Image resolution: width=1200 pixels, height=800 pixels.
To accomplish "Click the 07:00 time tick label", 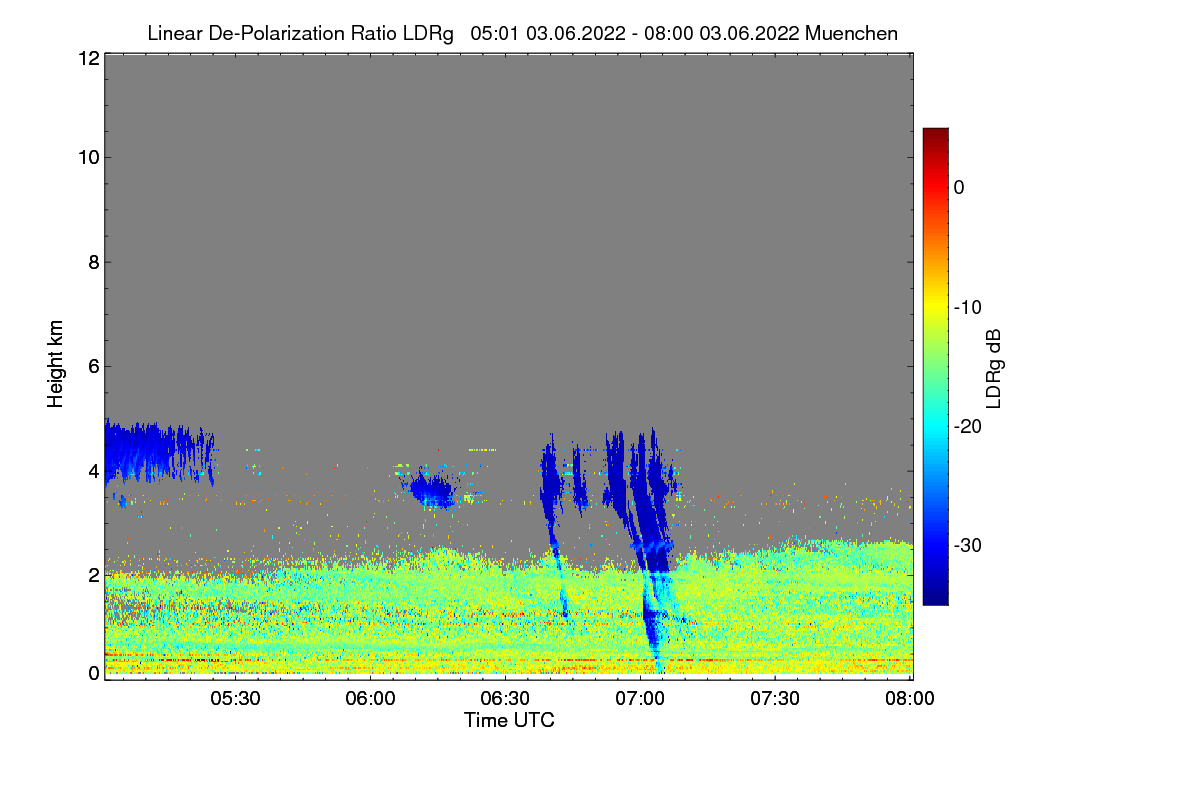I will (x=640, y=699).
